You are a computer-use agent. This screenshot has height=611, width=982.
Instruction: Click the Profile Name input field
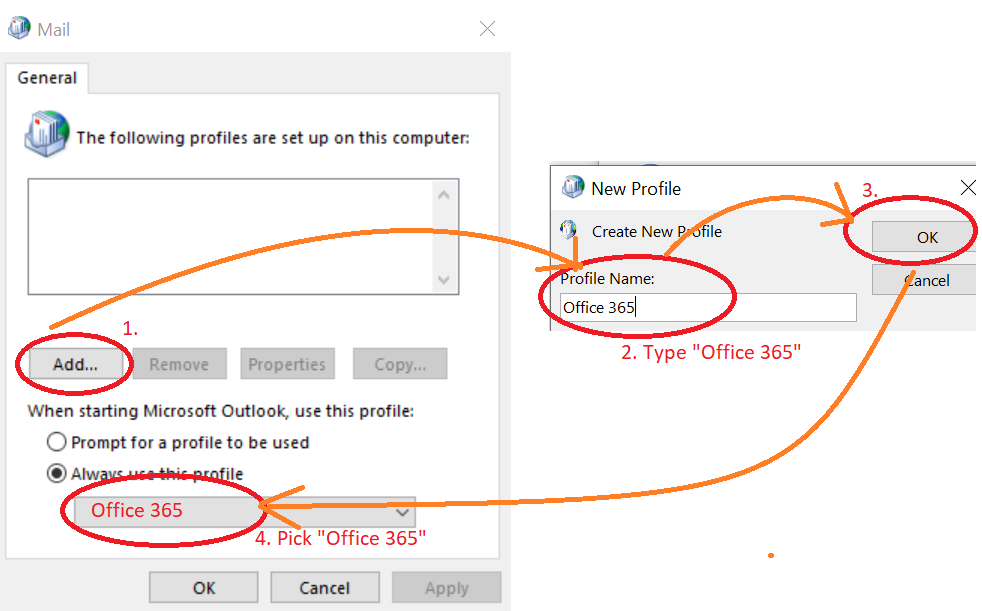[x=708, y=307]
